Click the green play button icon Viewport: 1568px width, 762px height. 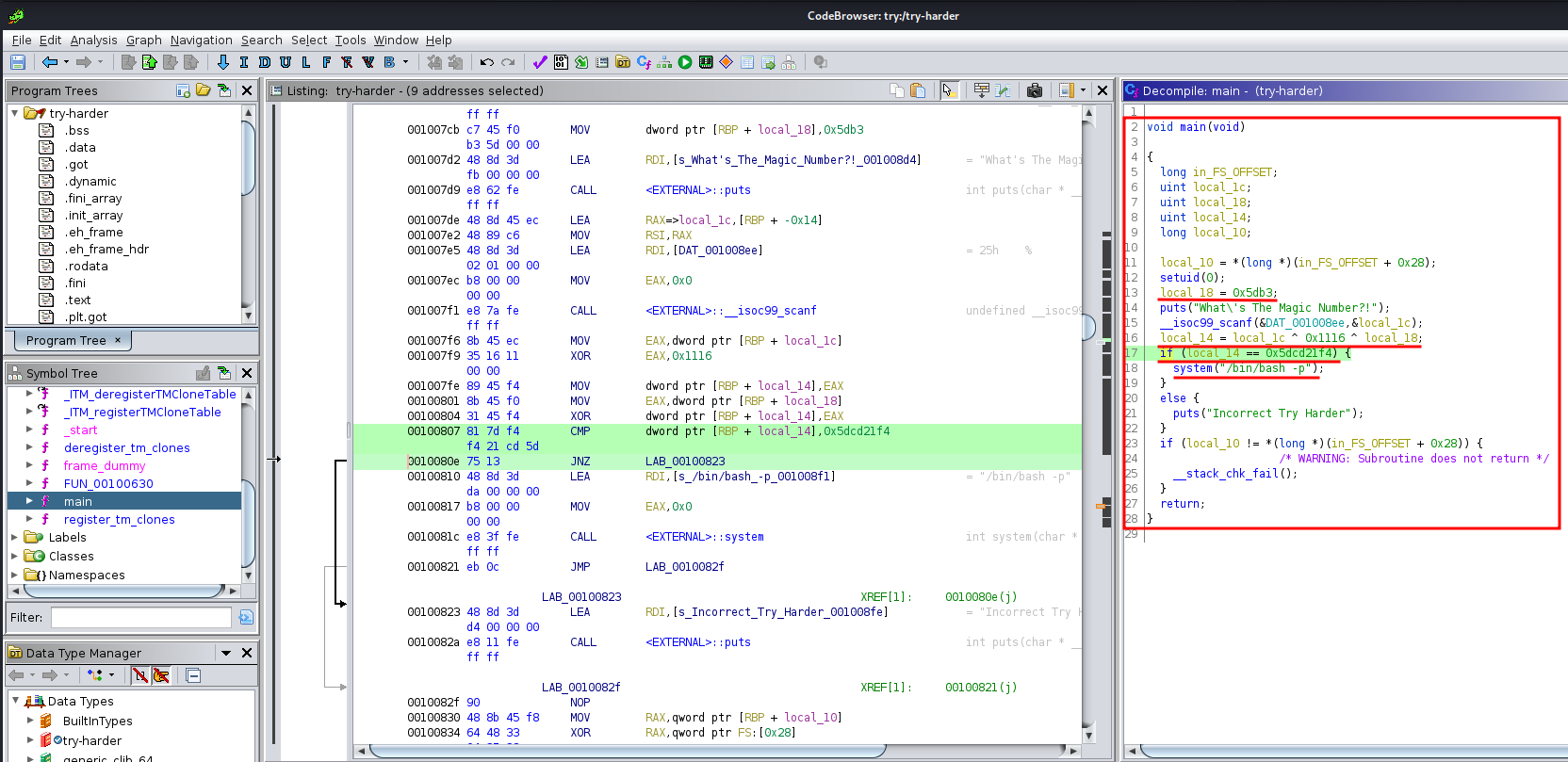click(685, 62)
